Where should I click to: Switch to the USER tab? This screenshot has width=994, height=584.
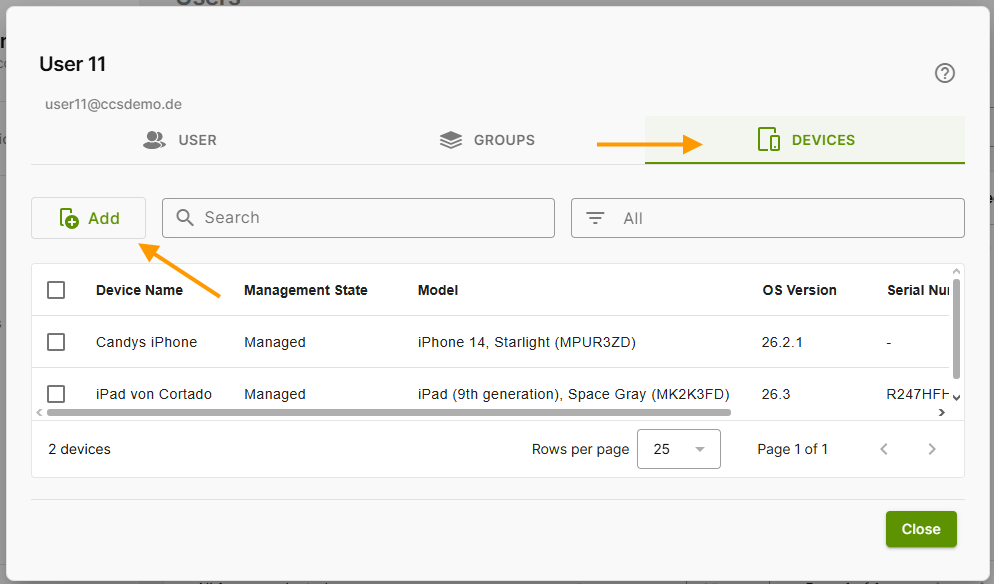[x=180, y=140]
